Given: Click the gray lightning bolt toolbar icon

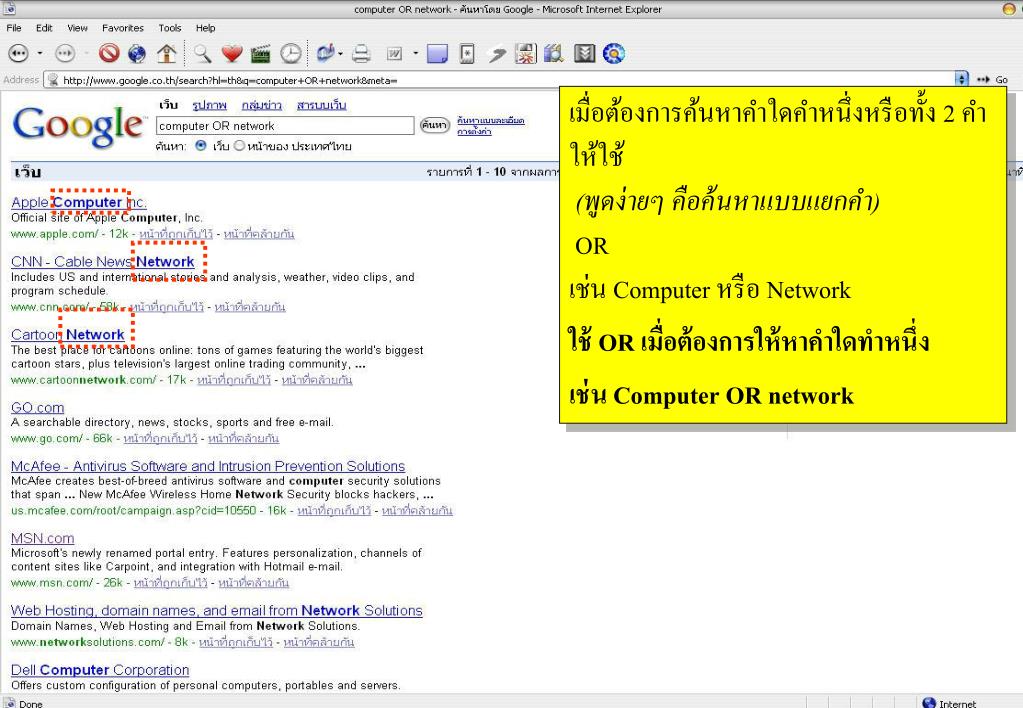Looking at the screenshot, I should [x=497, y=55].
